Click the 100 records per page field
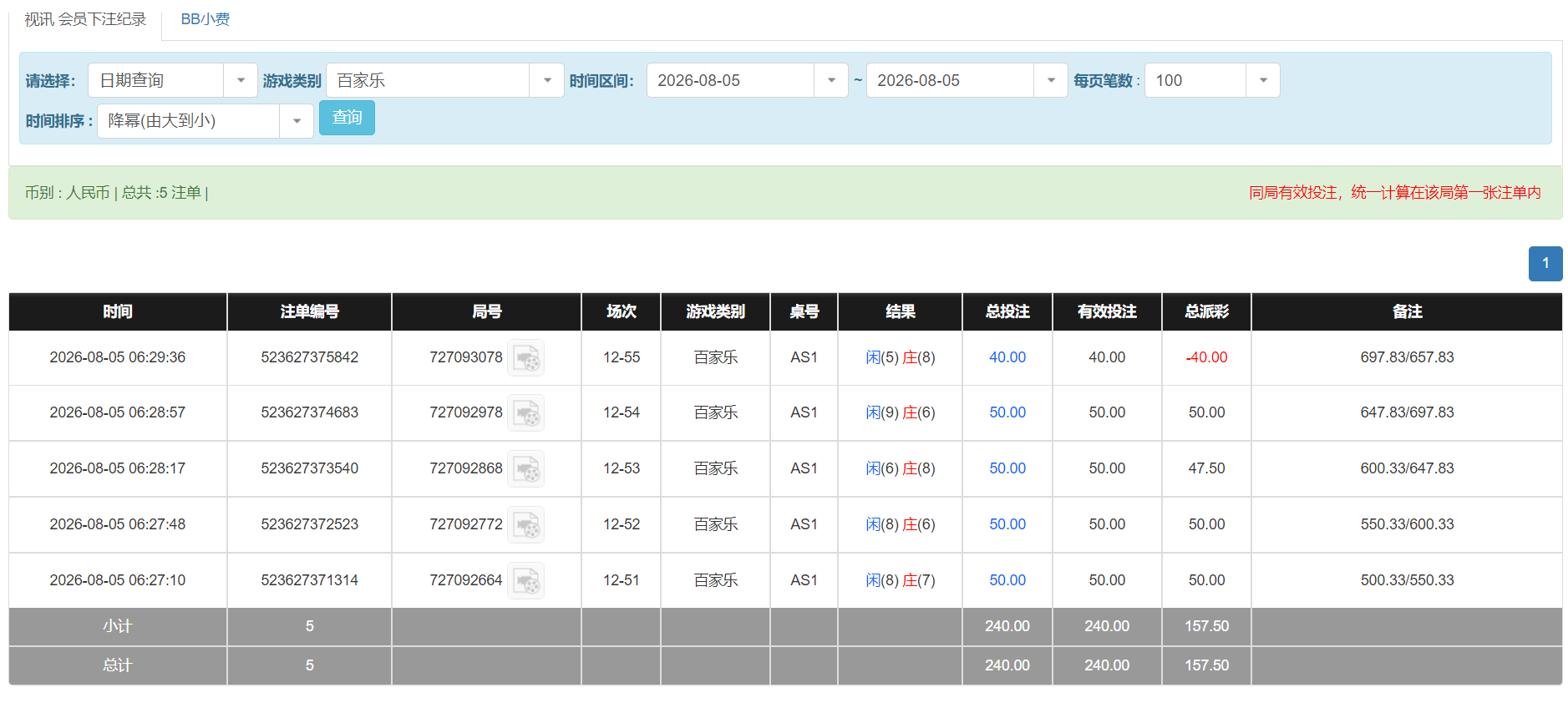 (1212, 80)
